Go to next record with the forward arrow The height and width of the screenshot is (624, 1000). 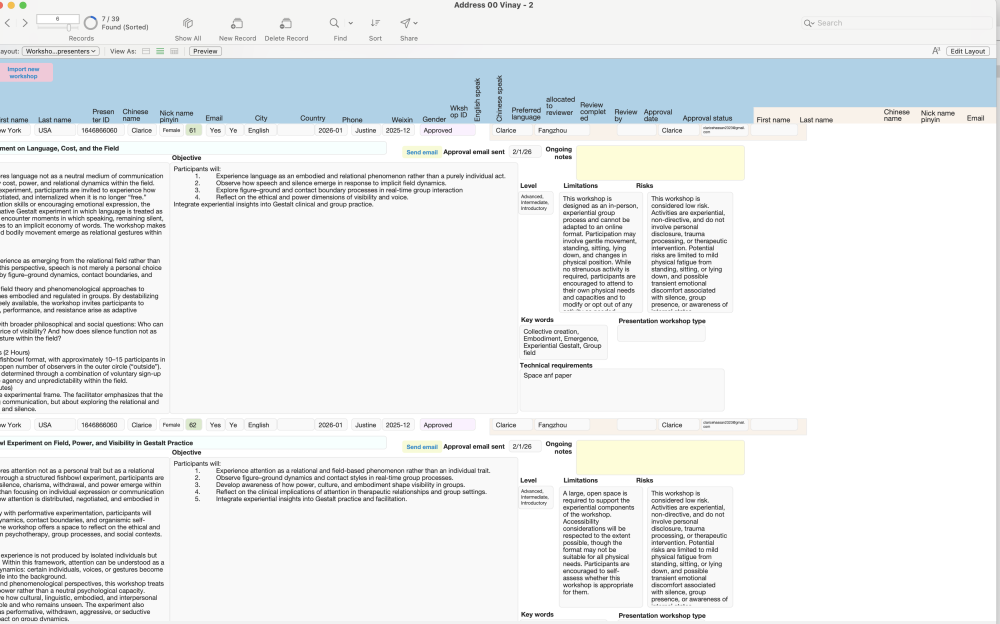(25, 23)
